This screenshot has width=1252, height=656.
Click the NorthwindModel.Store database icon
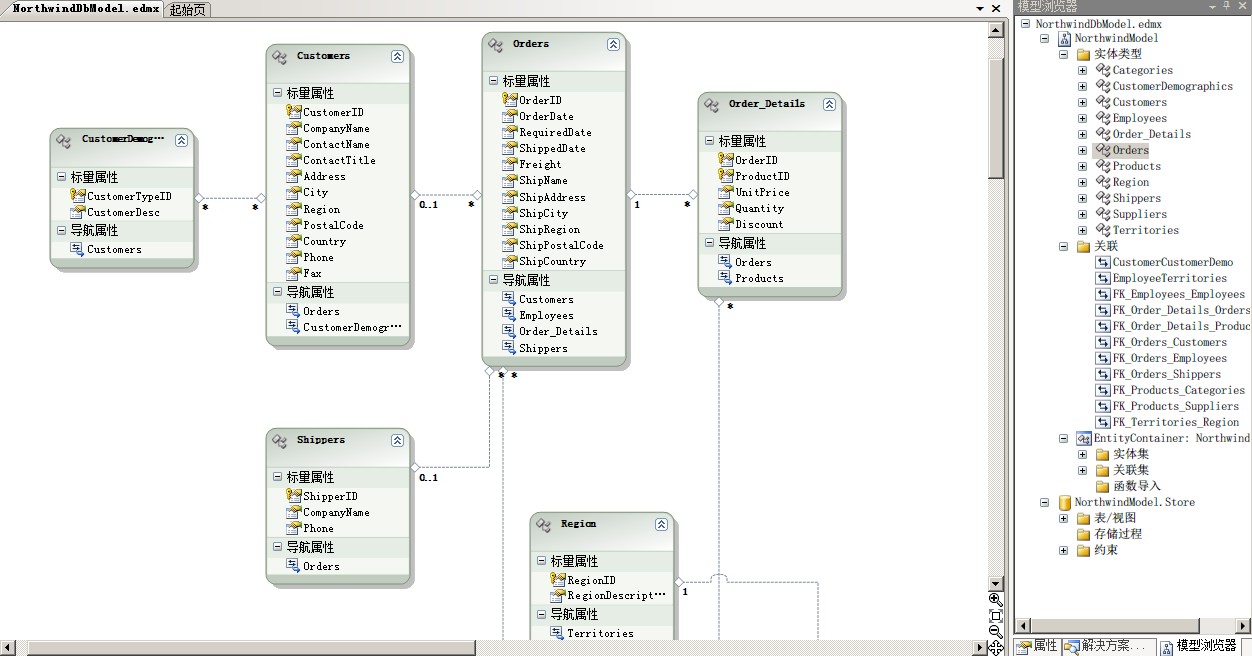[1064, 502]
